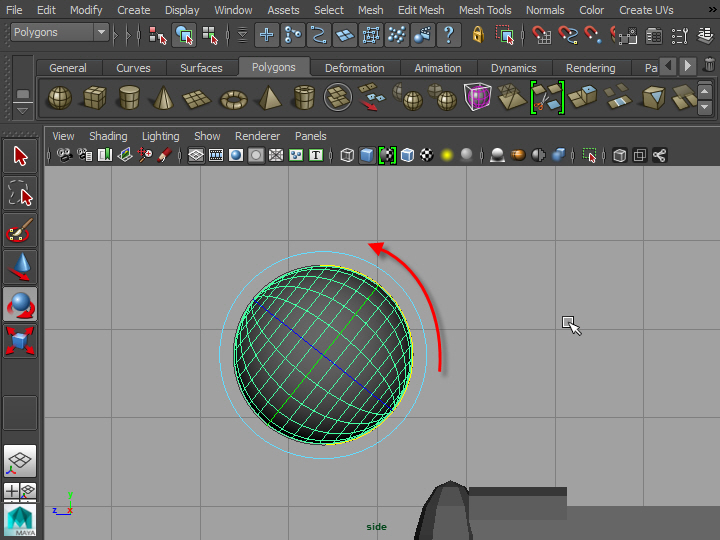The height and width of the screenshot is (540, 720).
Task: Create a polygon torus from shelf
Action: pyautogui.click(x=234, y=99)
